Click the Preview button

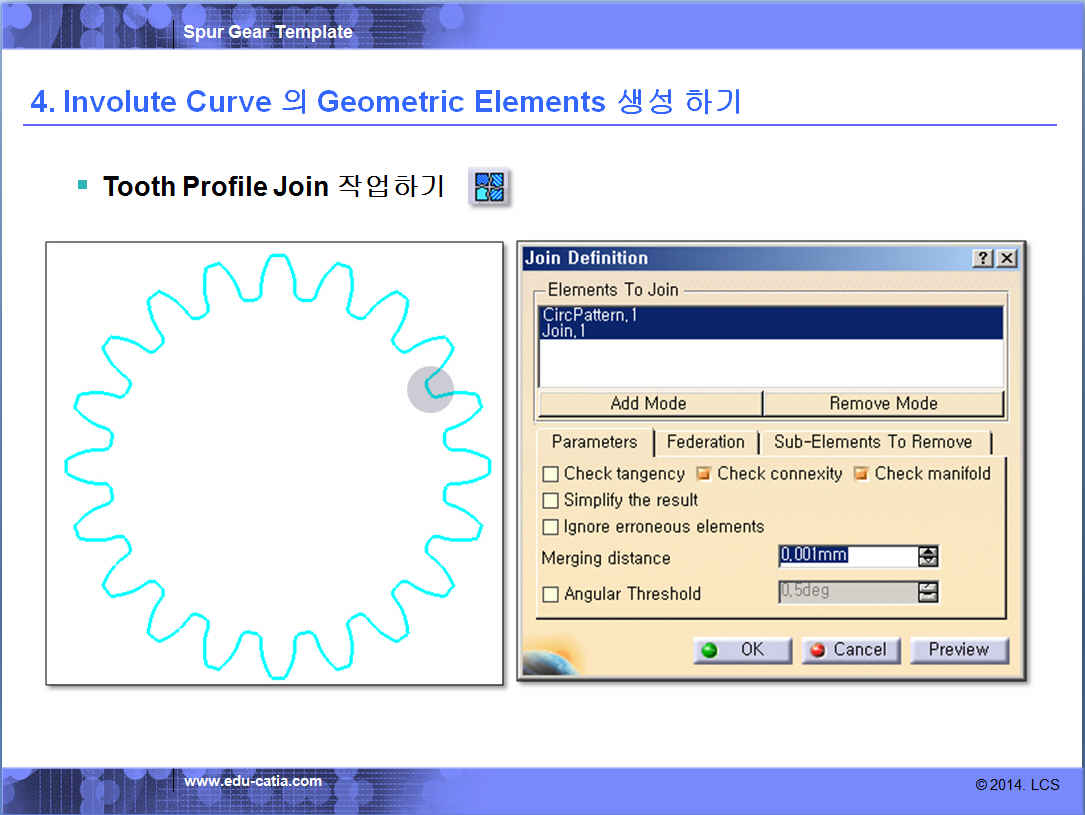click(958, 650)
